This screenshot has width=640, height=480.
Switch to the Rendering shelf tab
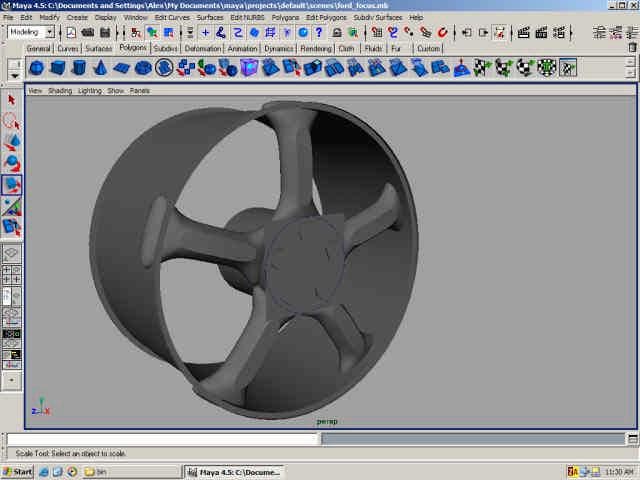coord(316,48)
